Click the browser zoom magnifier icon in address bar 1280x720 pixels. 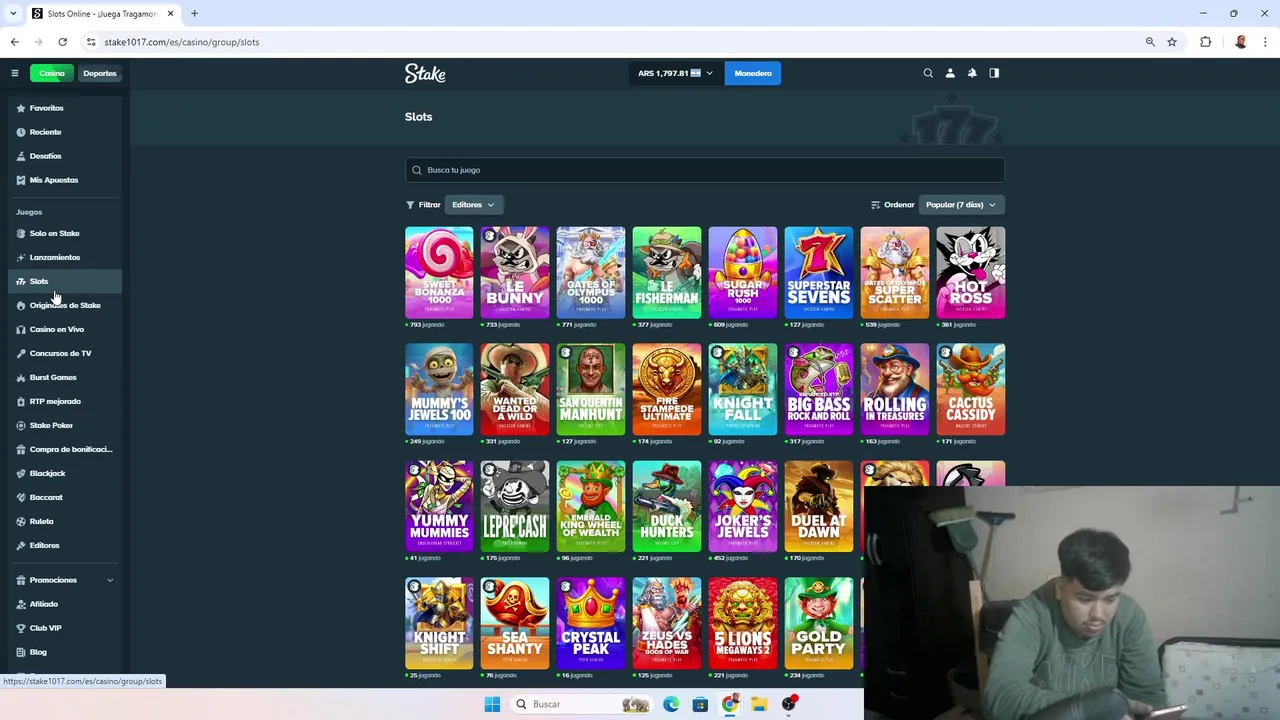point(1150,42)
